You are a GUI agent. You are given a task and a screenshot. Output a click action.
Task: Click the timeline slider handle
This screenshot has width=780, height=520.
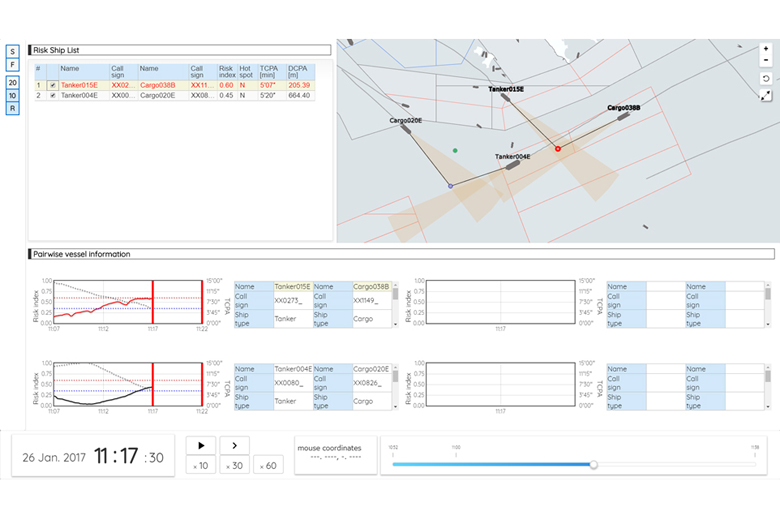(x=594, y=464)
